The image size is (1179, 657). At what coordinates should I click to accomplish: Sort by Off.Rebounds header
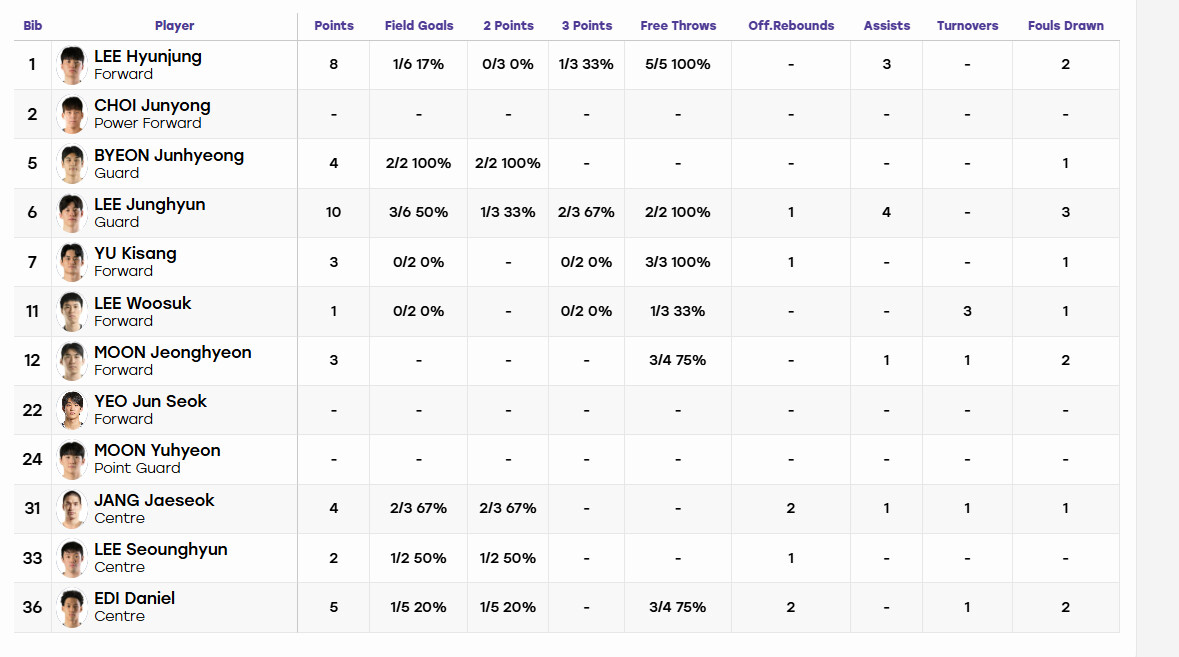(791, 26)
